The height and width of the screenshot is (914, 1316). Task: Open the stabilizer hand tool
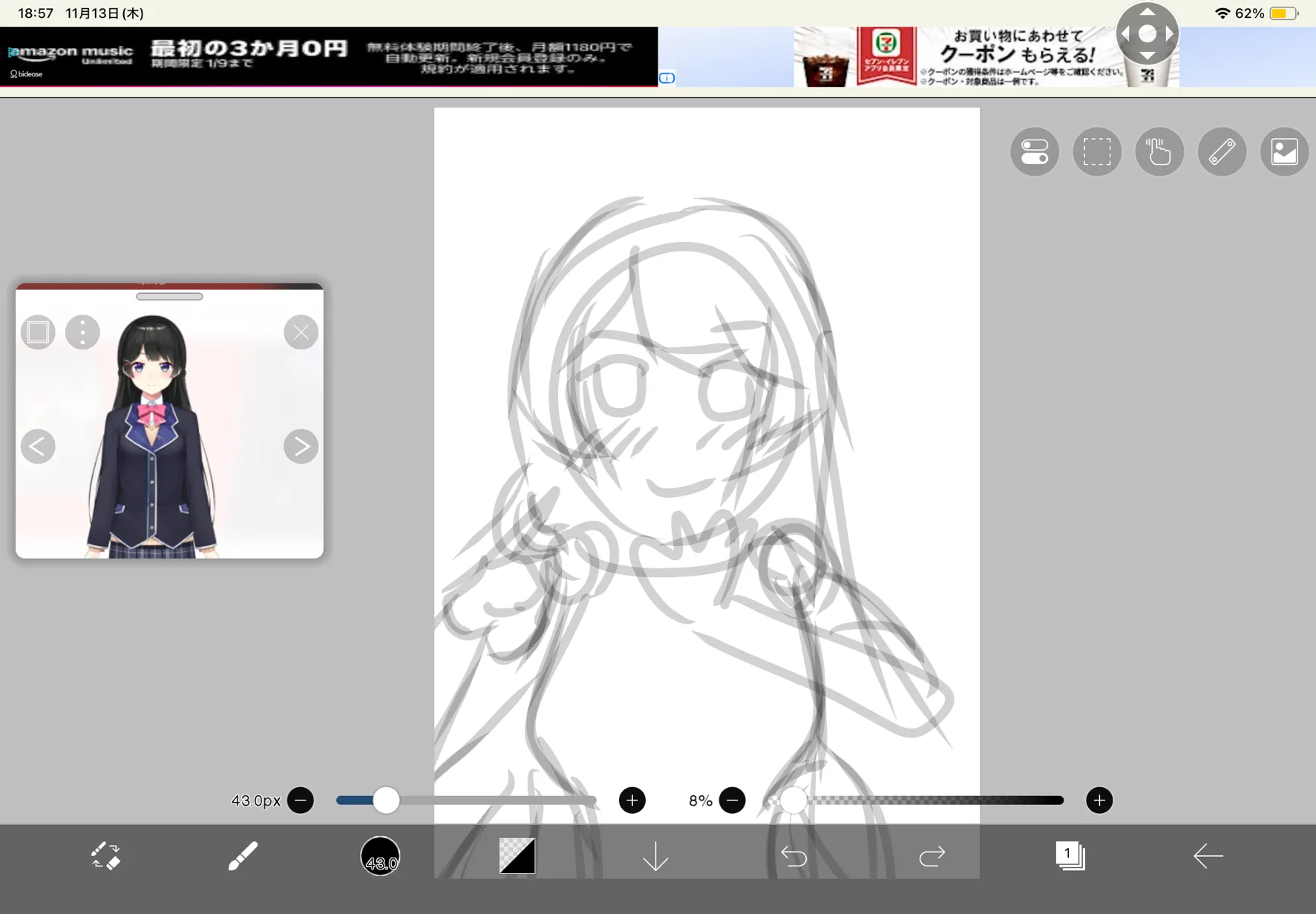1159,152
